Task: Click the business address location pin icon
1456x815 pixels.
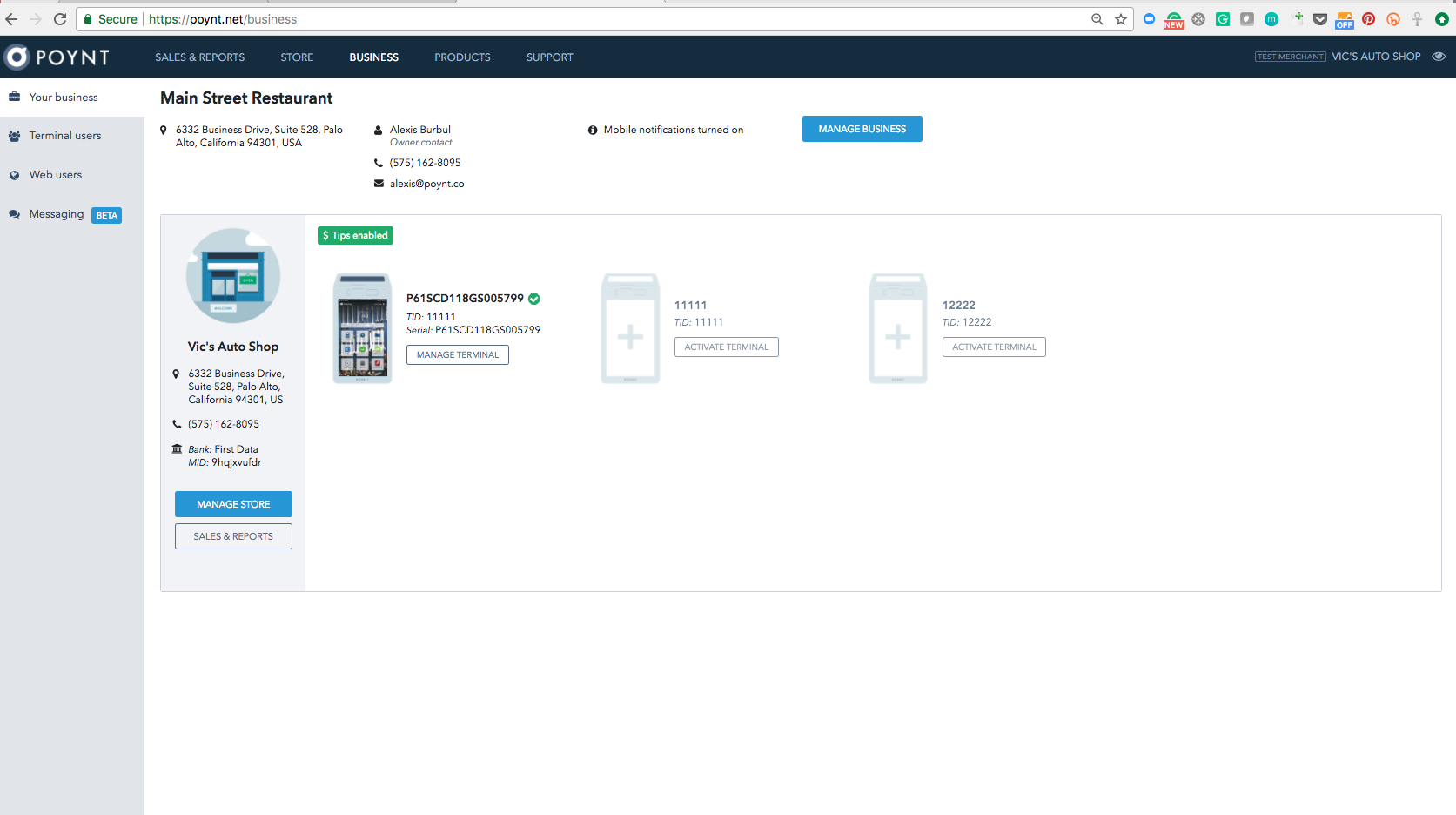Action: (x=164, y=130)
